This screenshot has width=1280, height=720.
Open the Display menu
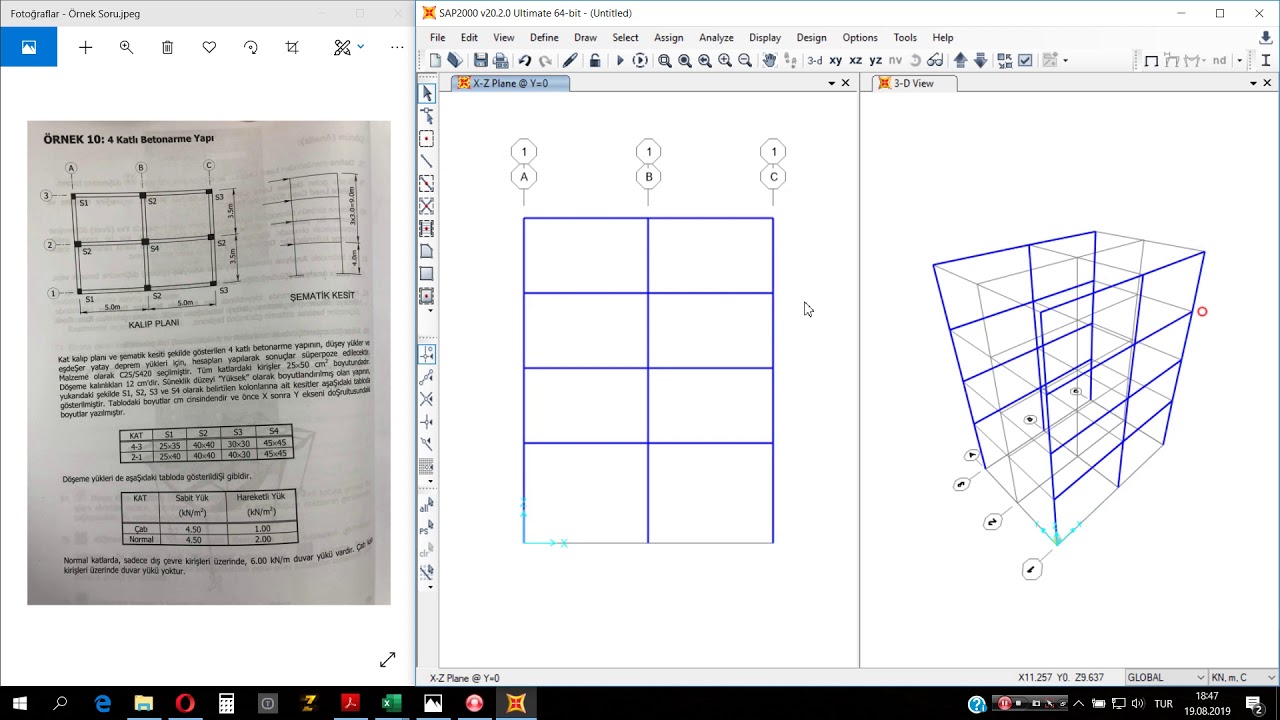(x=765, y=37)
